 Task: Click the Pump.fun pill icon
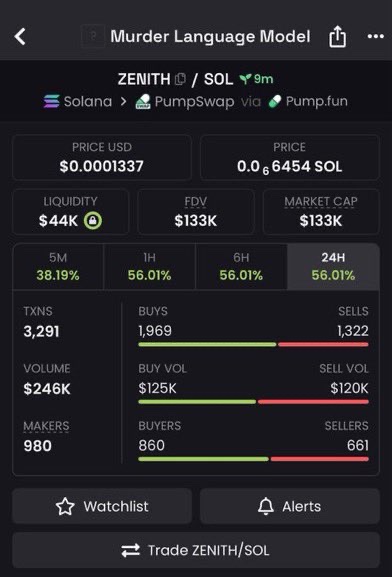pyautogui.click(x=275, y=102)
